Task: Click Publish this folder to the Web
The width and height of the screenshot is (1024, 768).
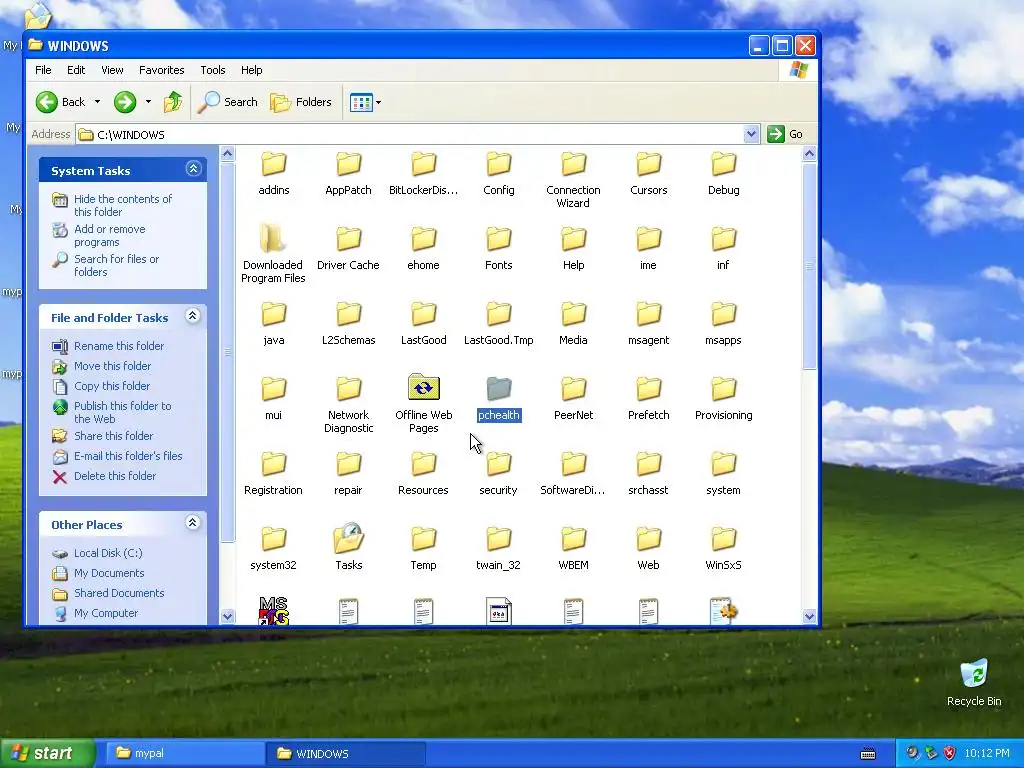Action: click(122, 412)
